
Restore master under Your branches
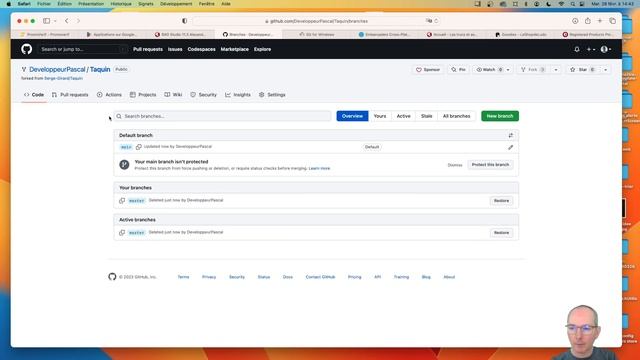(x=501, y=200)
